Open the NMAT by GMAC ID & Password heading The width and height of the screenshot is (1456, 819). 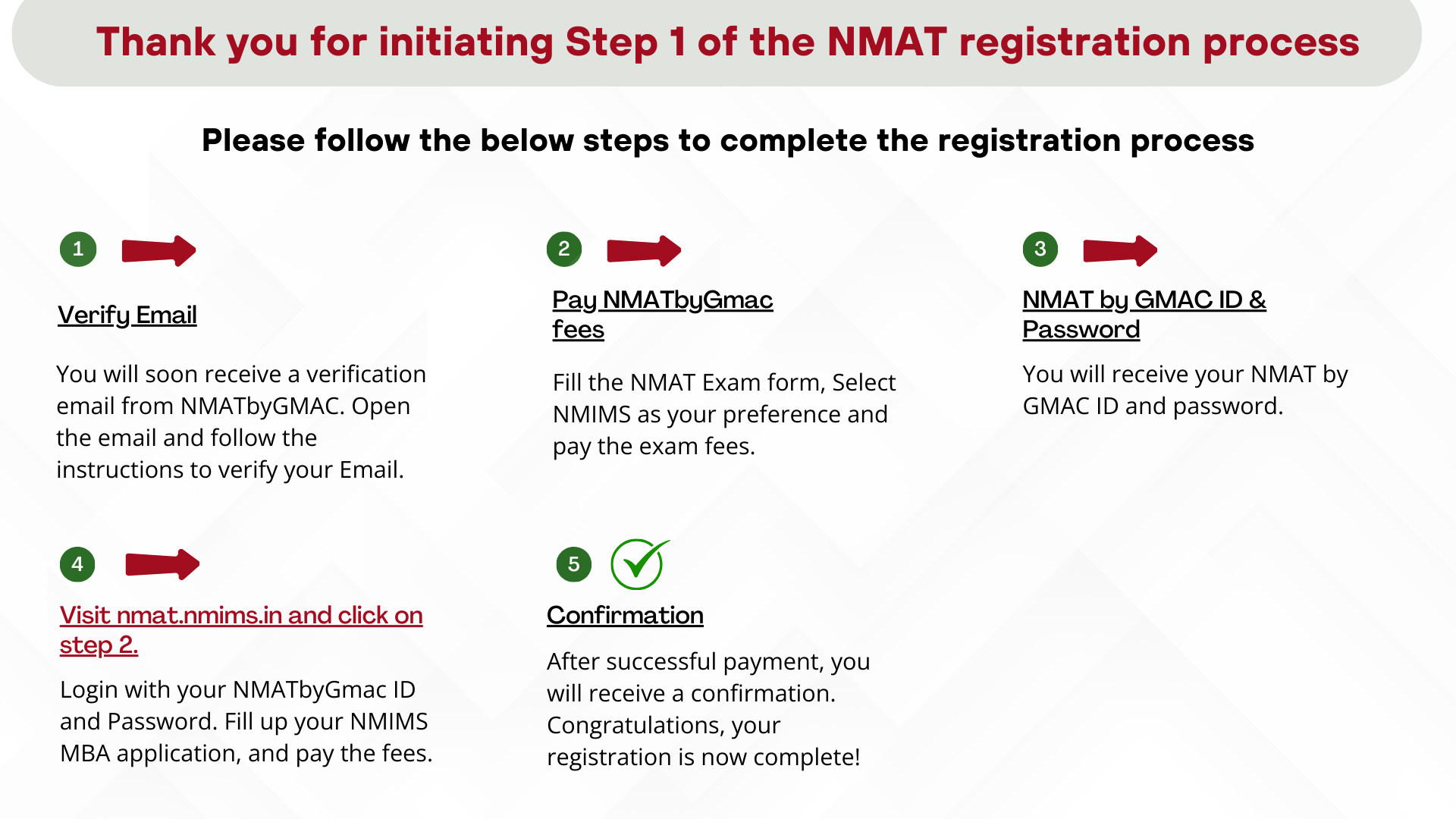tap(1144, 314)
